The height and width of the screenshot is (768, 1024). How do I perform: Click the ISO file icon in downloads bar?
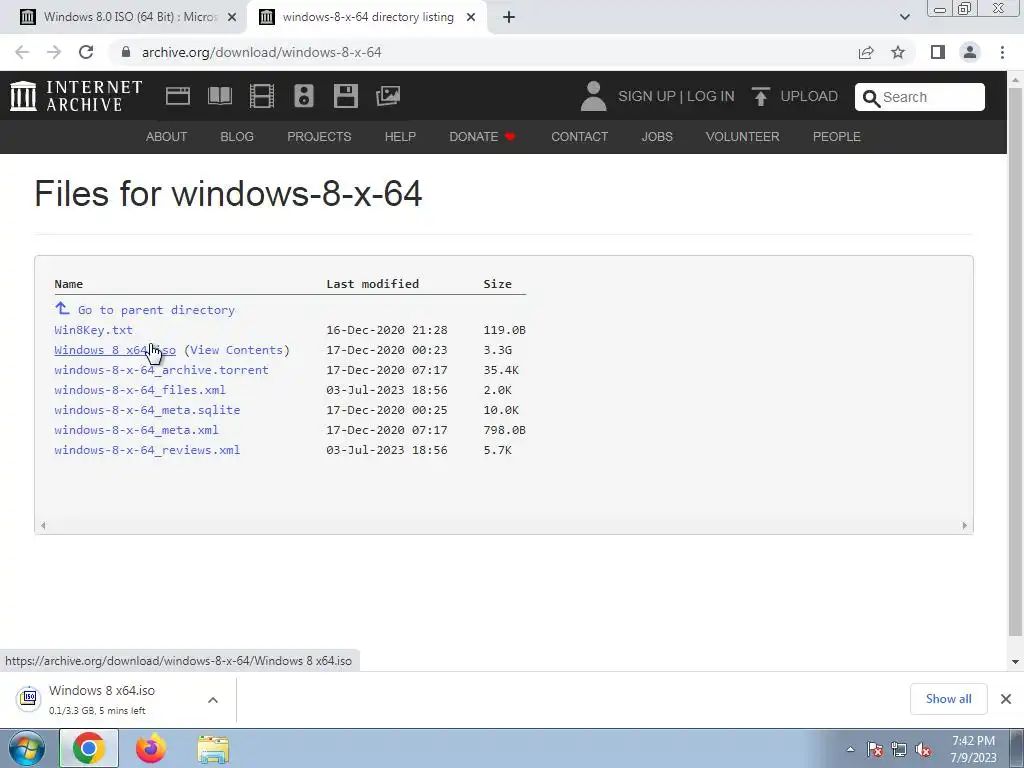click(x=29, y=698)
